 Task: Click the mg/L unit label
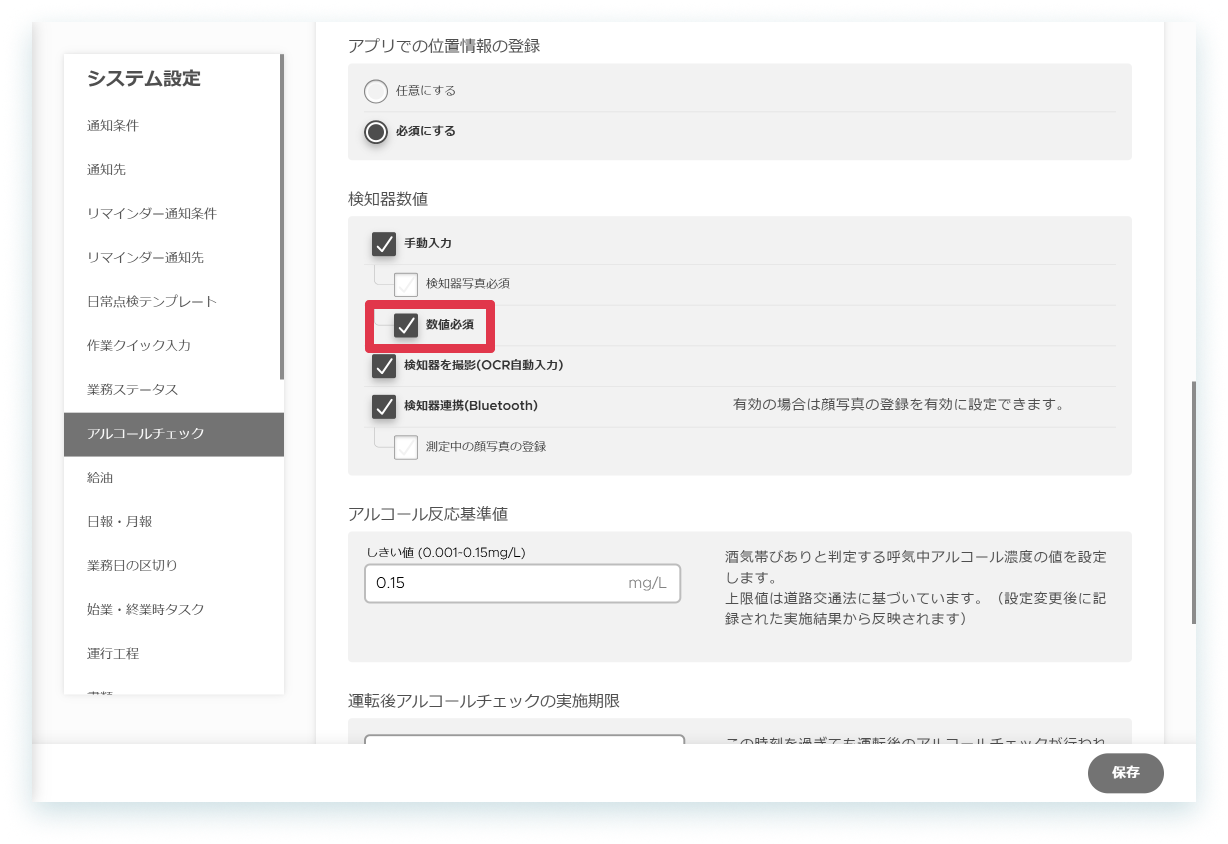[x=648, y=583]
